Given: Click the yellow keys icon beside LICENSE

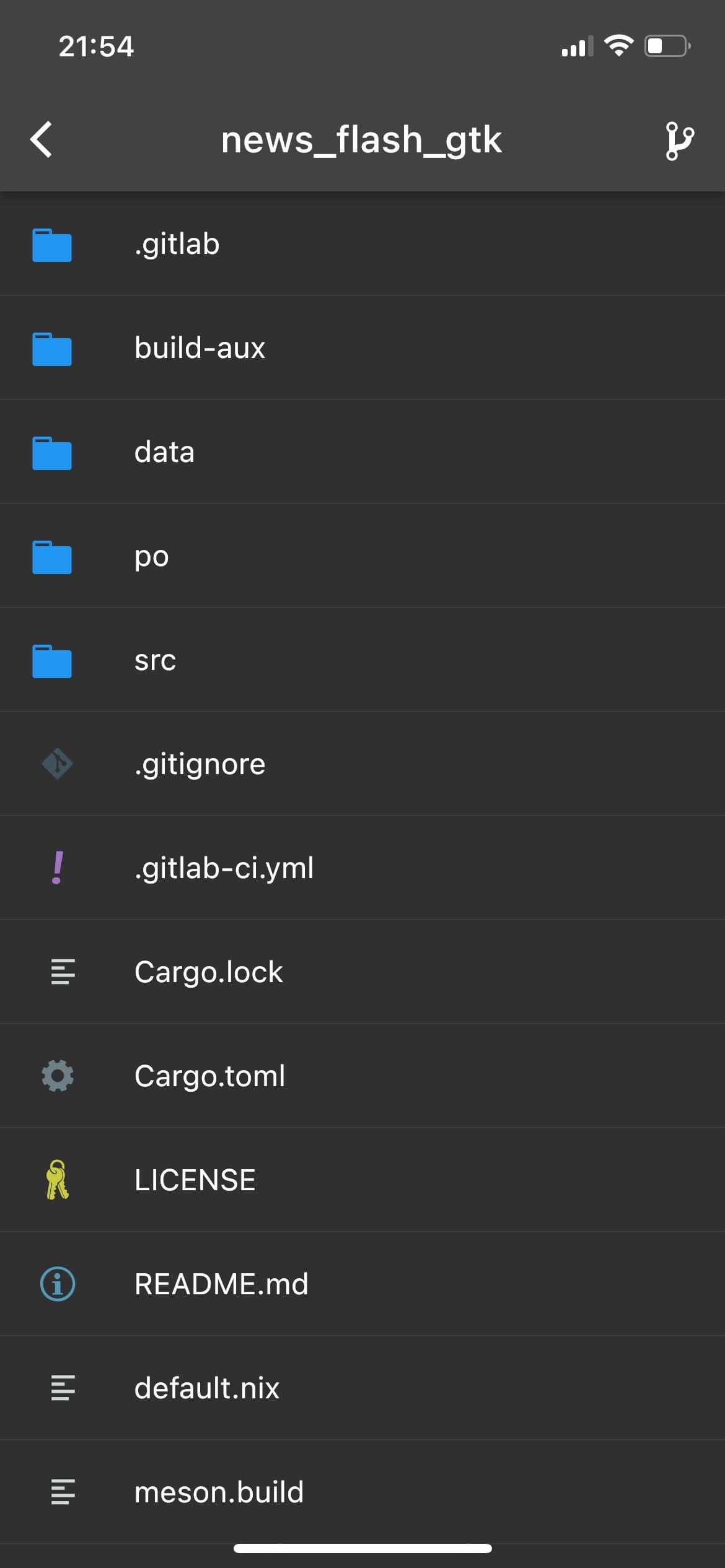Looking at the screenshot, I should point(58,1180).
